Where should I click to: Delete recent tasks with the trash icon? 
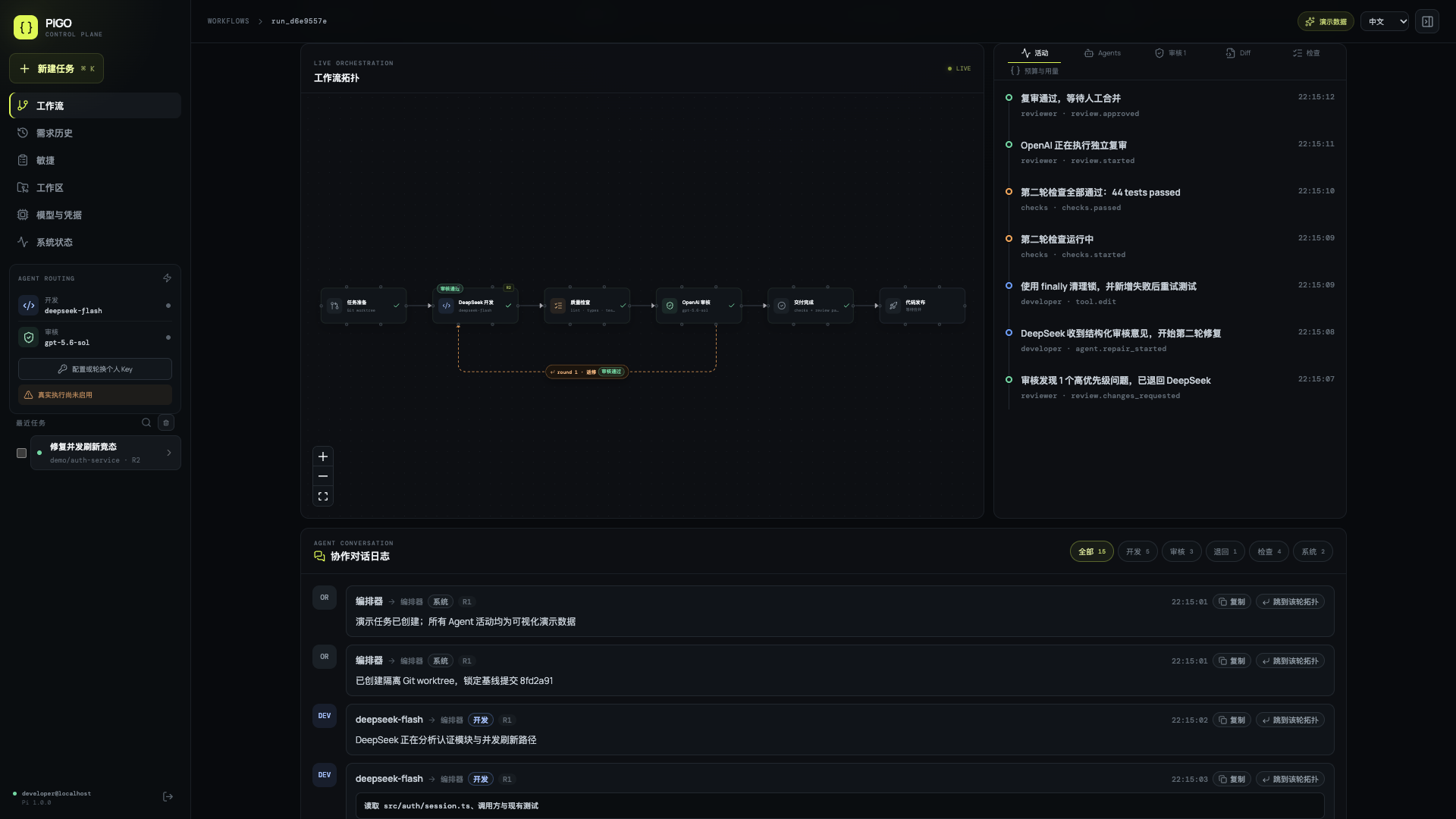(x=166, y=422)
